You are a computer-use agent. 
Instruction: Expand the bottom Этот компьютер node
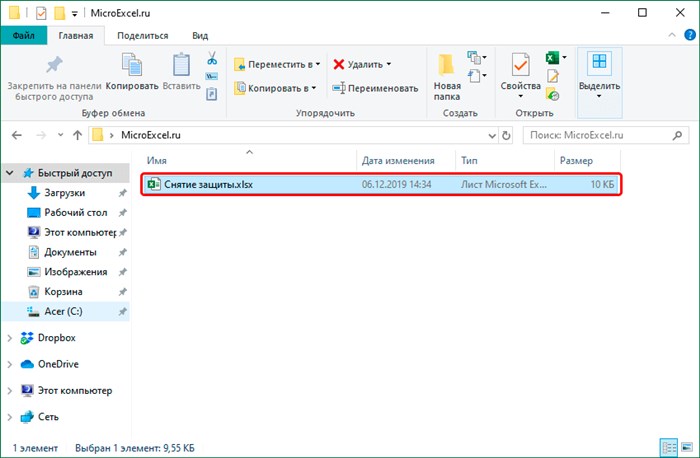click(x=9, y=391)
